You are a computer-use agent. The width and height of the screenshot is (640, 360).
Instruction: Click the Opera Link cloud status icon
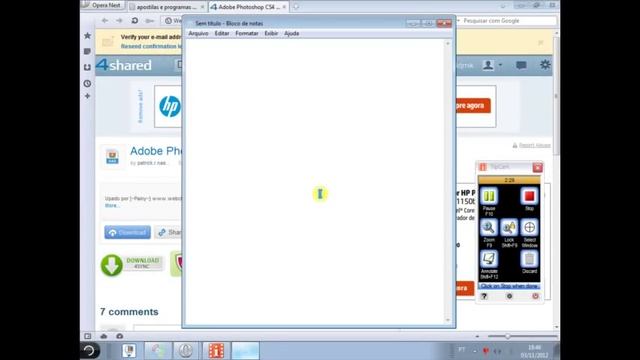coord(104,336)
